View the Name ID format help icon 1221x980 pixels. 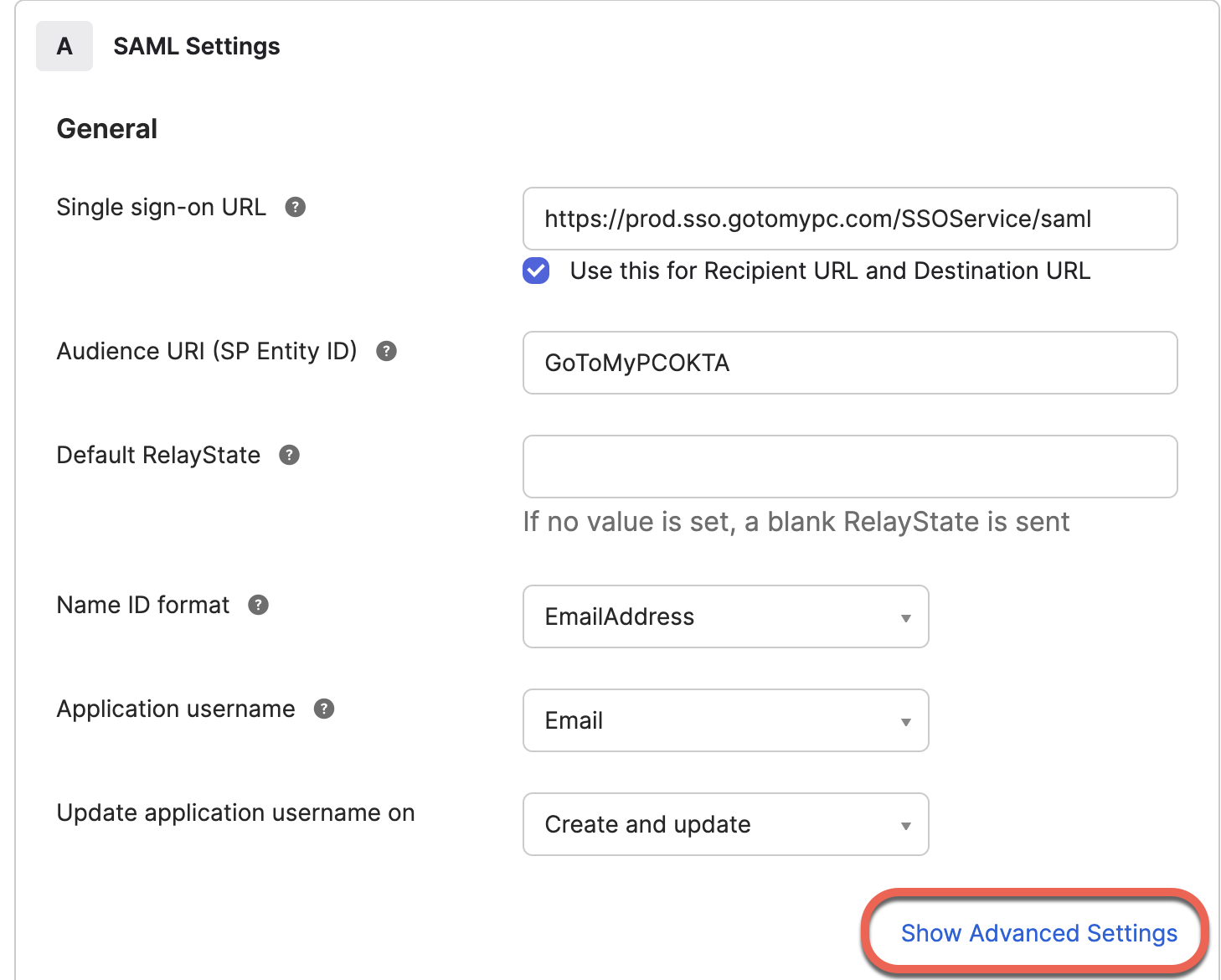(x=258, y=605)
